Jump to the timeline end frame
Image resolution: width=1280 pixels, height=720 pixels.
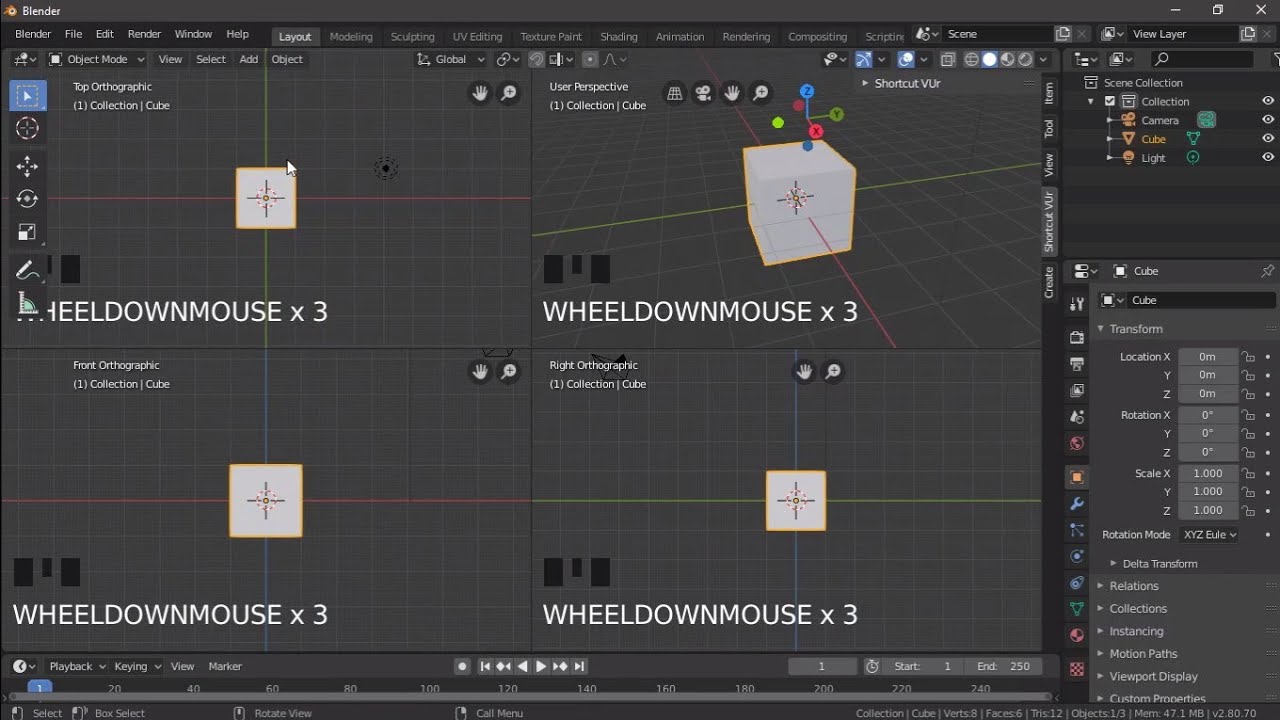(580, 666)
